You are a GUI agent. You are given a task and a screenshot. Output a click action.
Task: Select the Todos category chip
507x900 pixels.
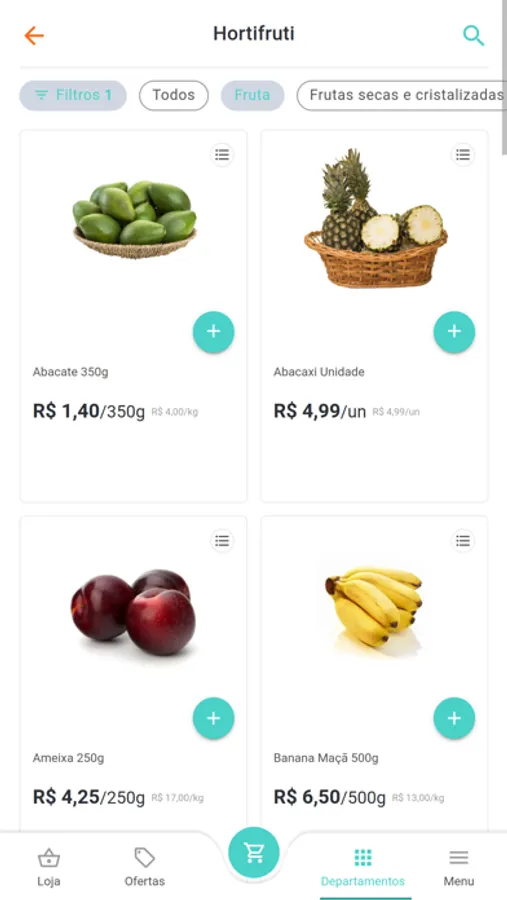pos(173,95)
